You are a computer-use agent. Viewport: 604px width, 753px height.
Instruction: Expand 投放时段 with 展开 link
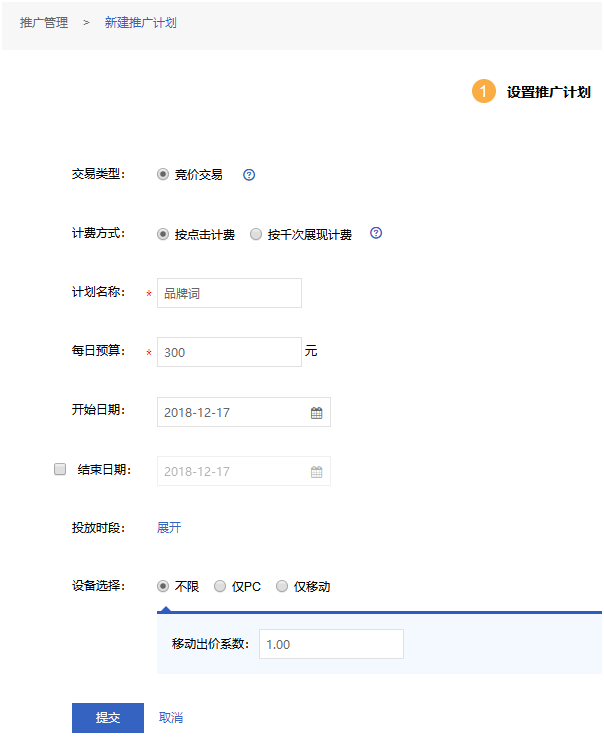click(x=169, y=528)
